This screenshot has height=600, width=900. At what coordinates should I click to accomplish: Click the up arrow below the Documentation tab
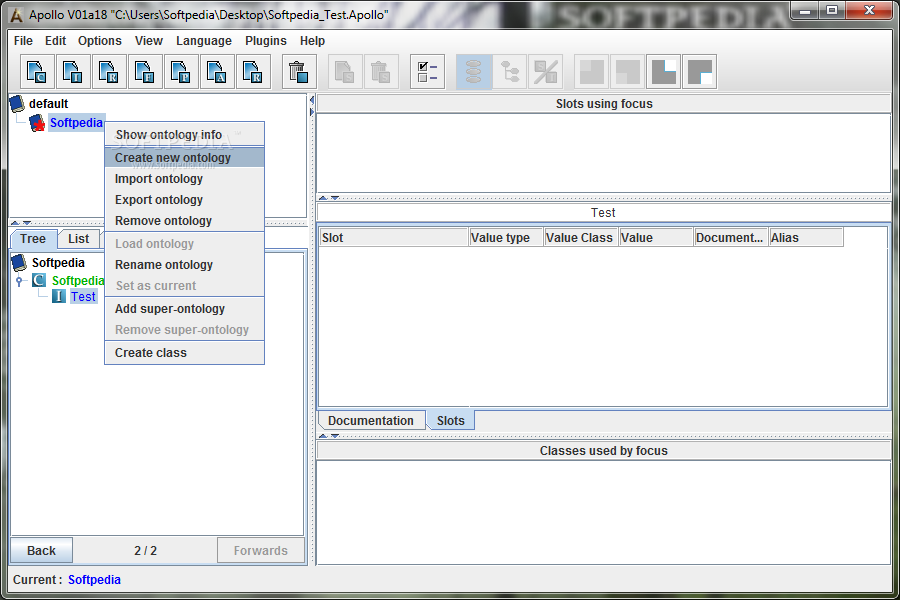point(323,436)
